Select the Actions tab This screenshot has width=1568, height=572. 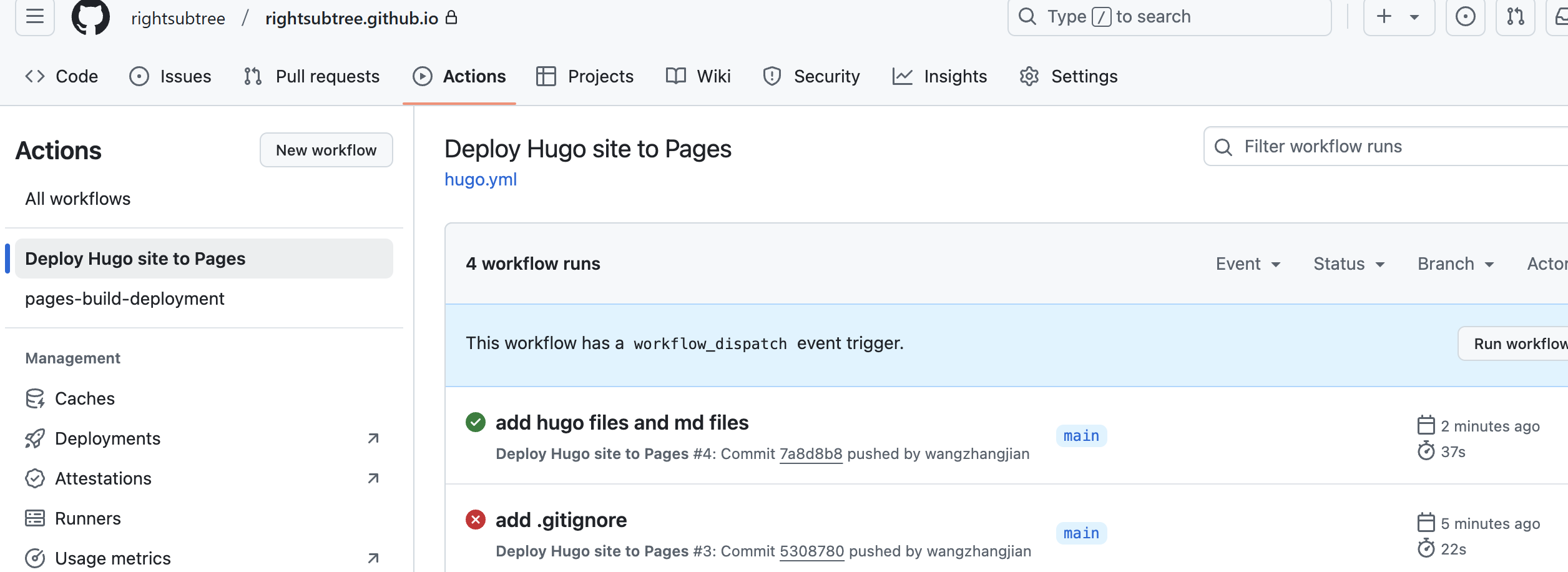point(459,76)
